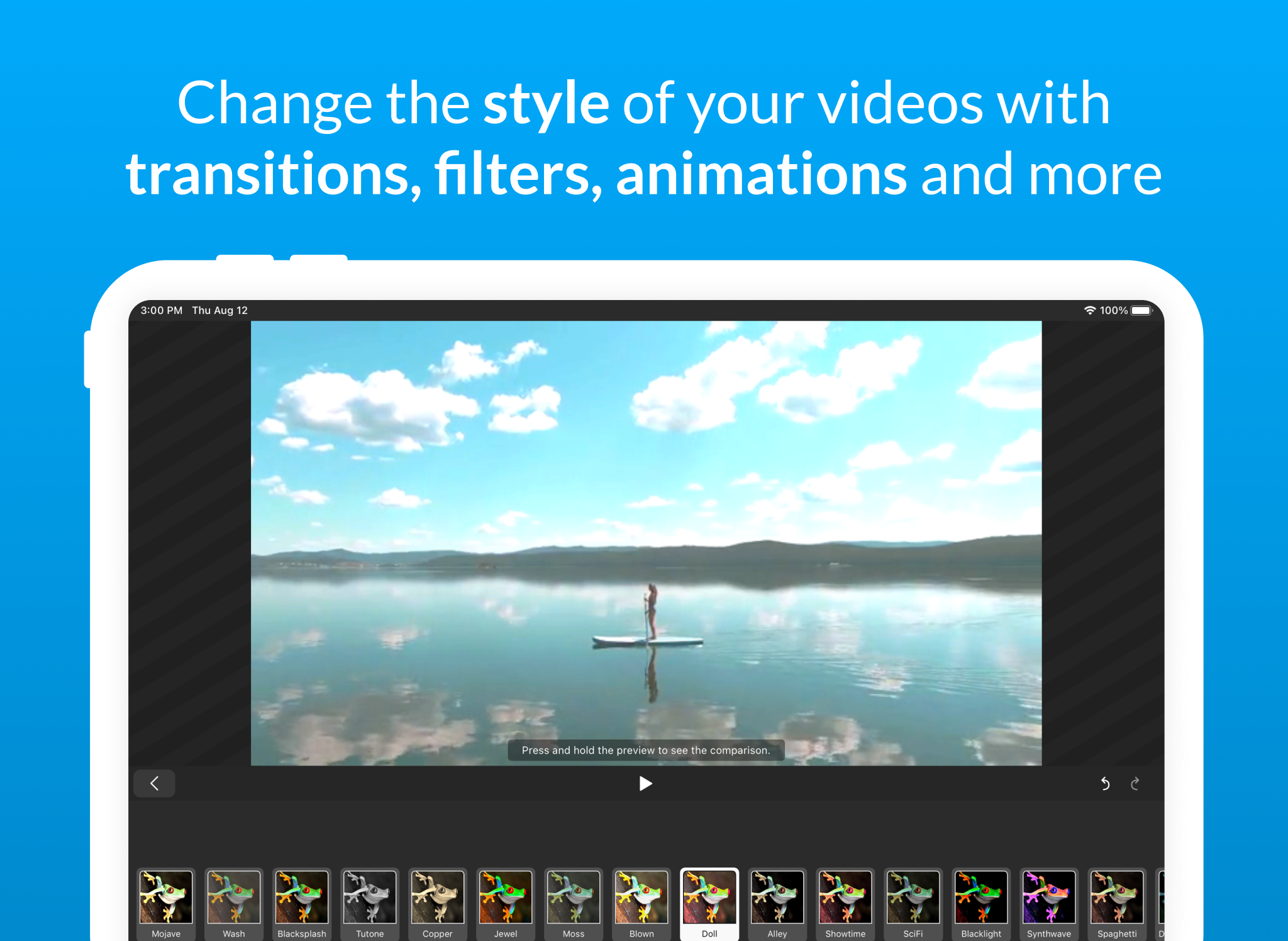1288x941 pixels.
Task: Click the redo arrow icon
Action: 1135,783
